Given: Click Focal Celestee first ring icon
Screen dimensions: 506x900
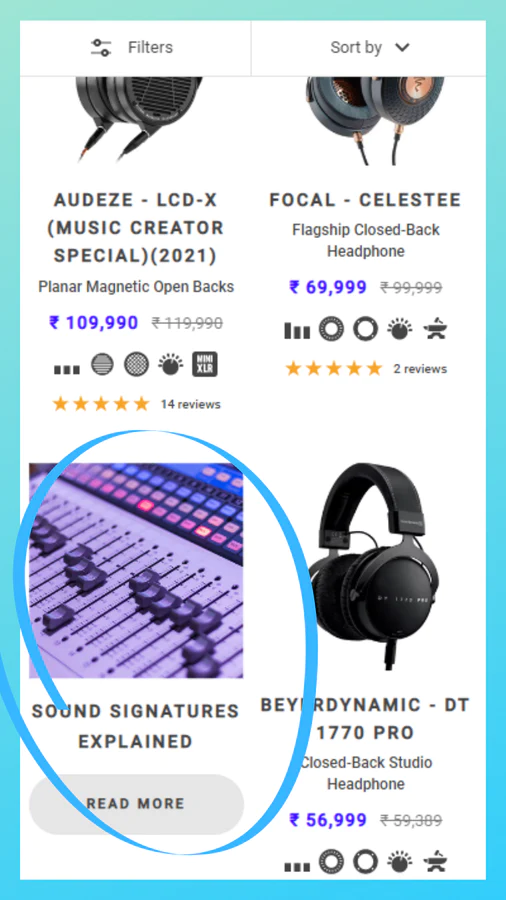Looking at the screenshot, I should (331, 329).
